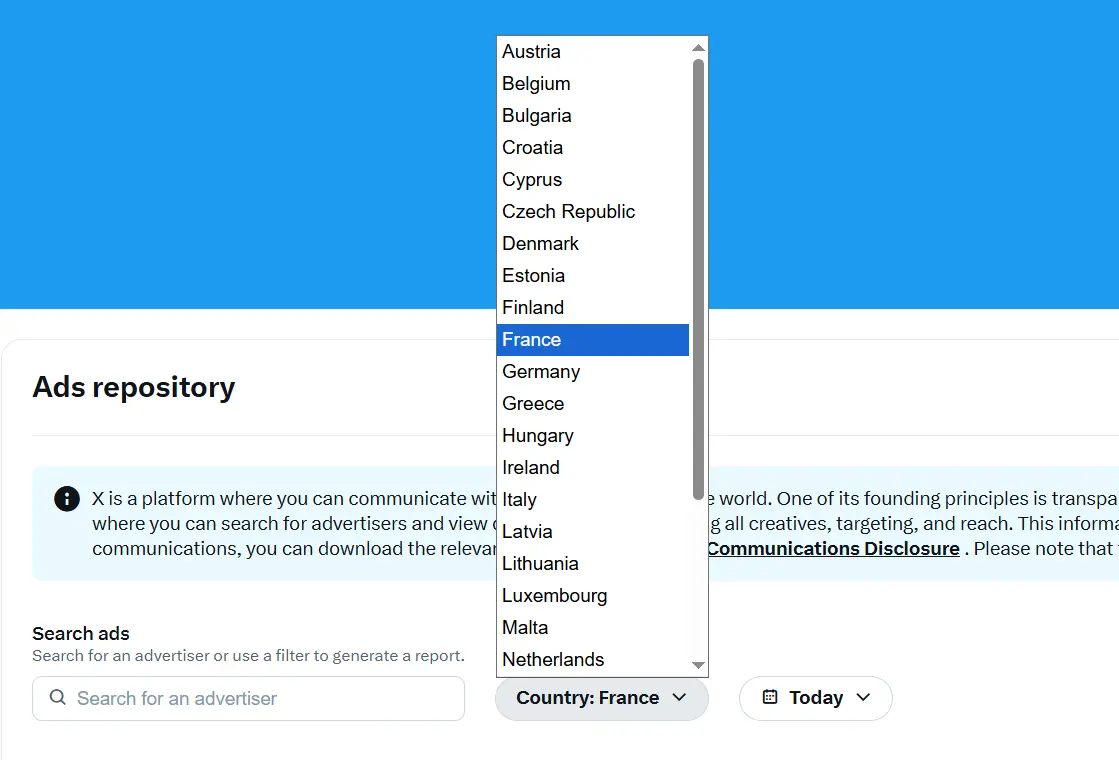Choose Czech Republic in the country list
Image resolution: width=1119 pixels, height=760 pixels.
point(568,211)
